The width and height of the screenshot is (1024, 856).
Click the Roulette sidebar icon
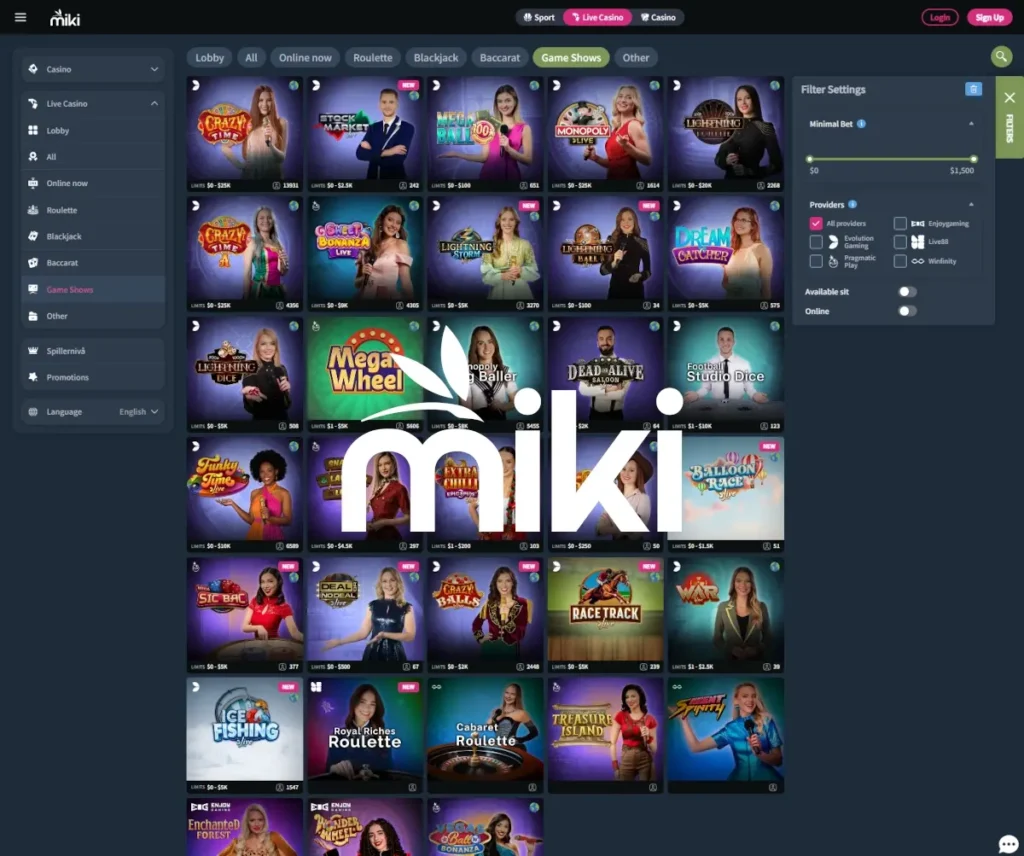pos(33,210)
